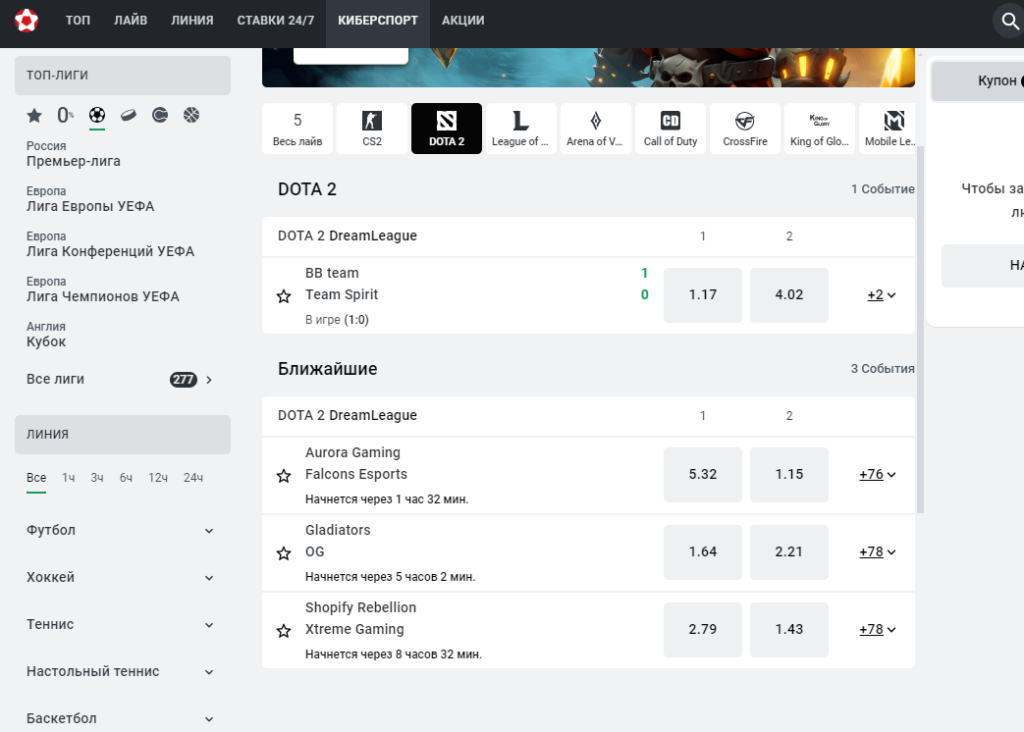Select the Все time filter tab

click(36, 478)
